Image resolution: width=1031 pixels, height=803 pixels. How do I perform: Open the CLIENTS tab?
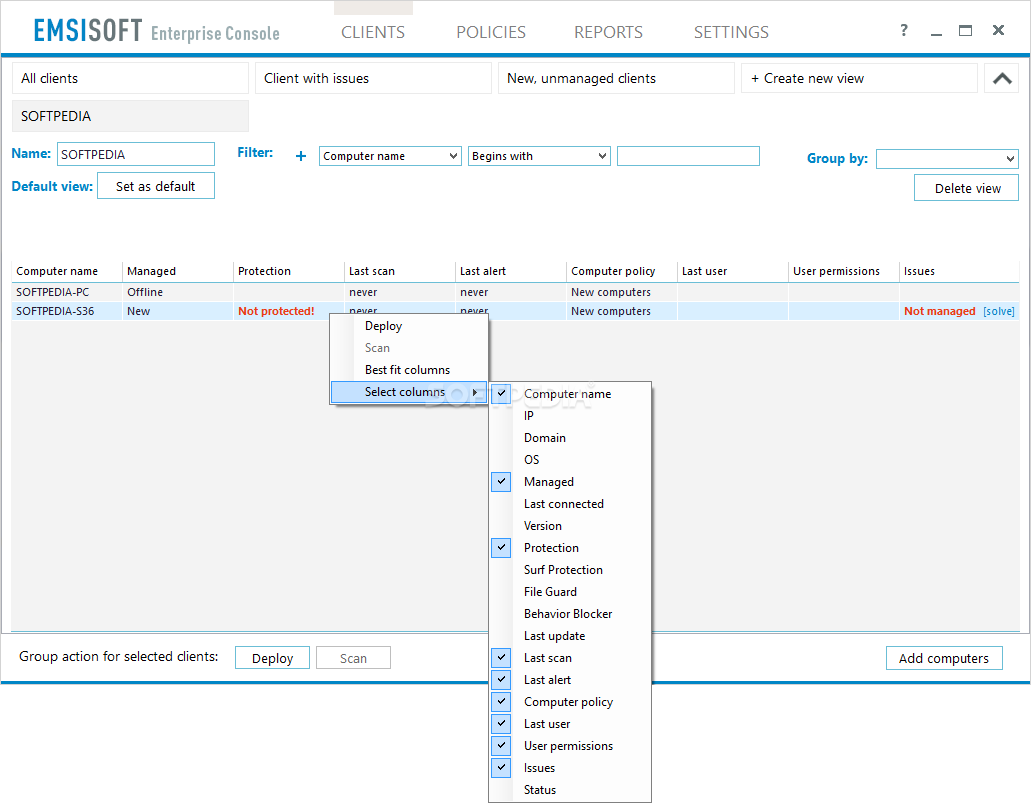pyautogui.click(x=373, y=32)
